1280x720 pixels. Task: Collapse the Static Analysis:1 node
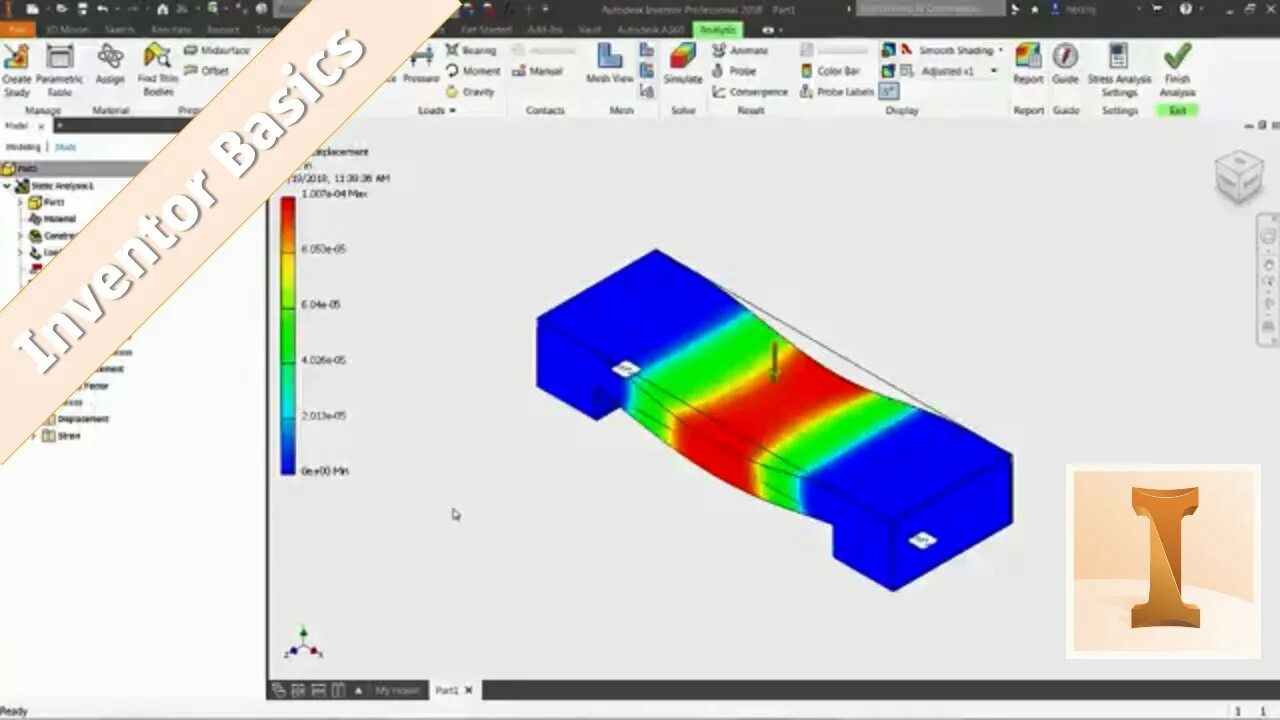click(7, 186)
